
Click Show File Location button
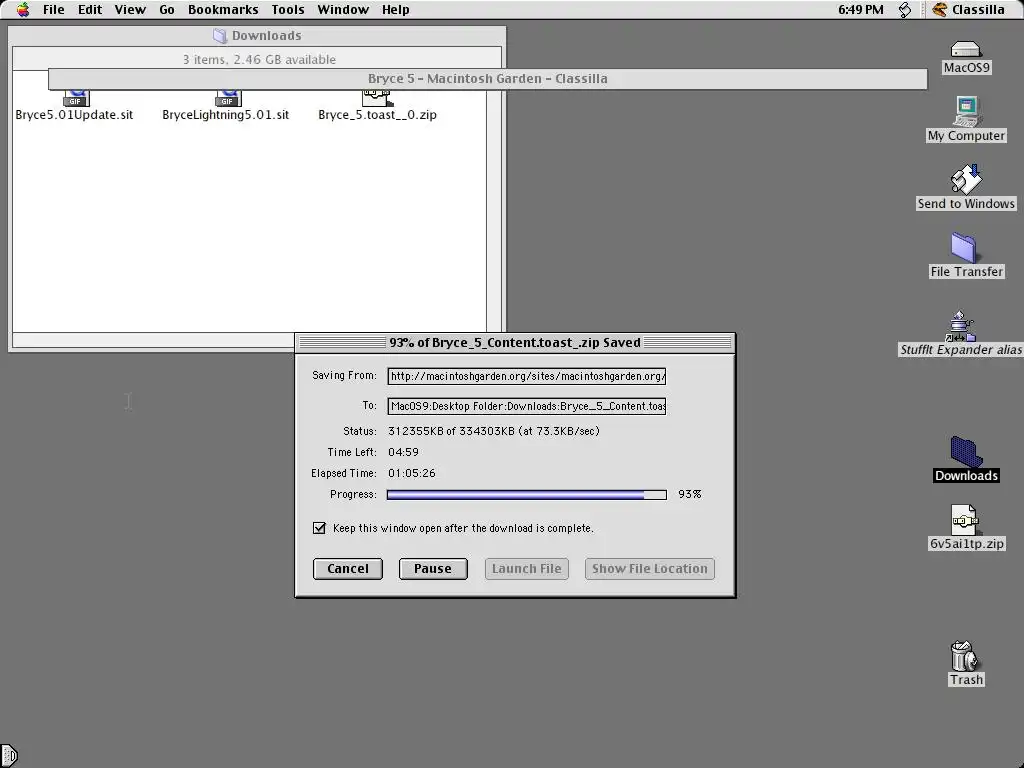pyautogui.click(x=650, y=569)
